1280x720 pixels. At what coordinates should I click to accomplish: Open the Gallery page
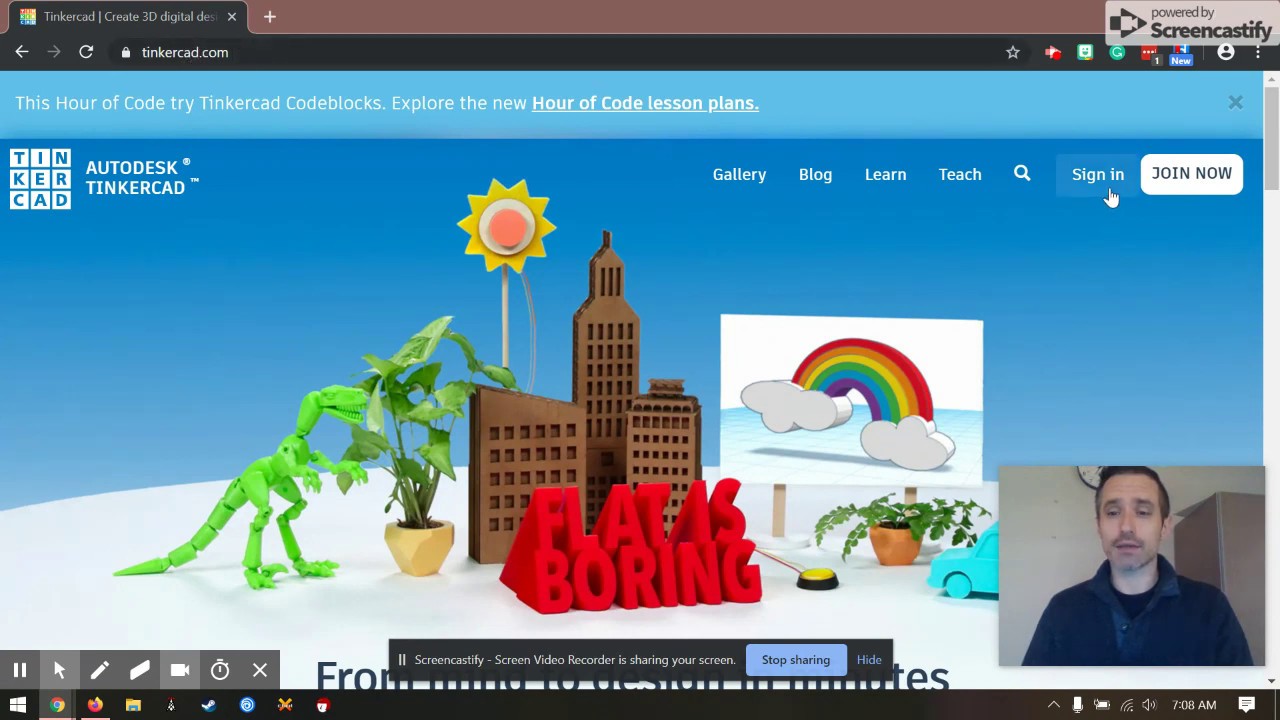click(x=739, y=174)
